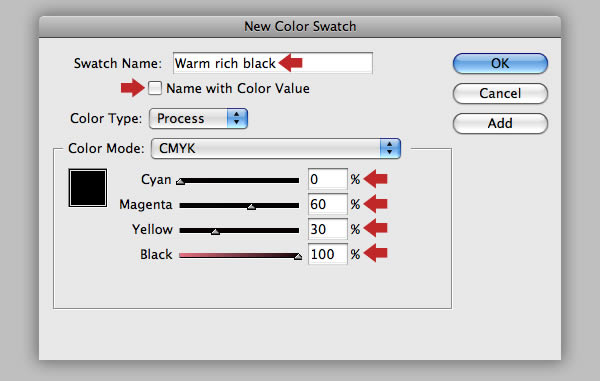Click the Magenta percentage input field
The height and width of the screenshot is (381, 600).
coord(328,204)
